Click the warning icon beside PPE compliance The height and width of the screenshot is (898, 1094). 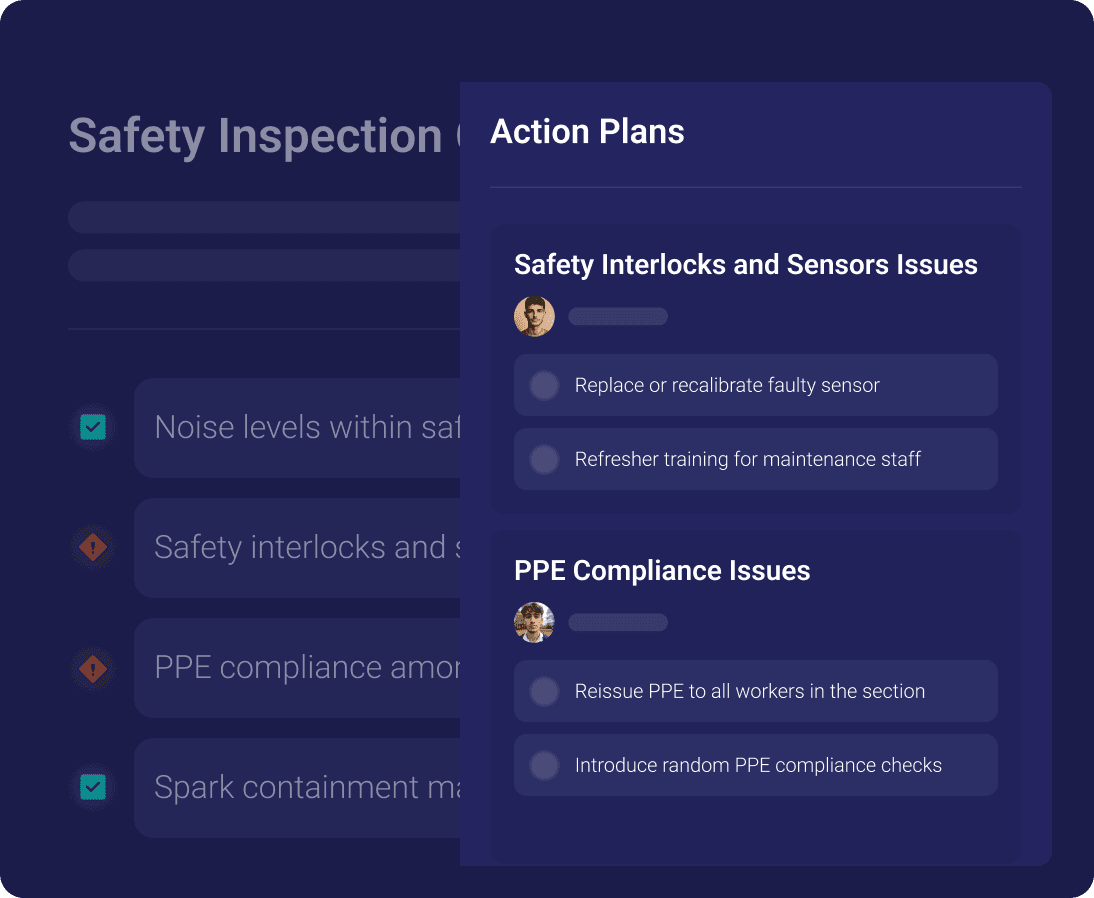[x=93, y=668]
